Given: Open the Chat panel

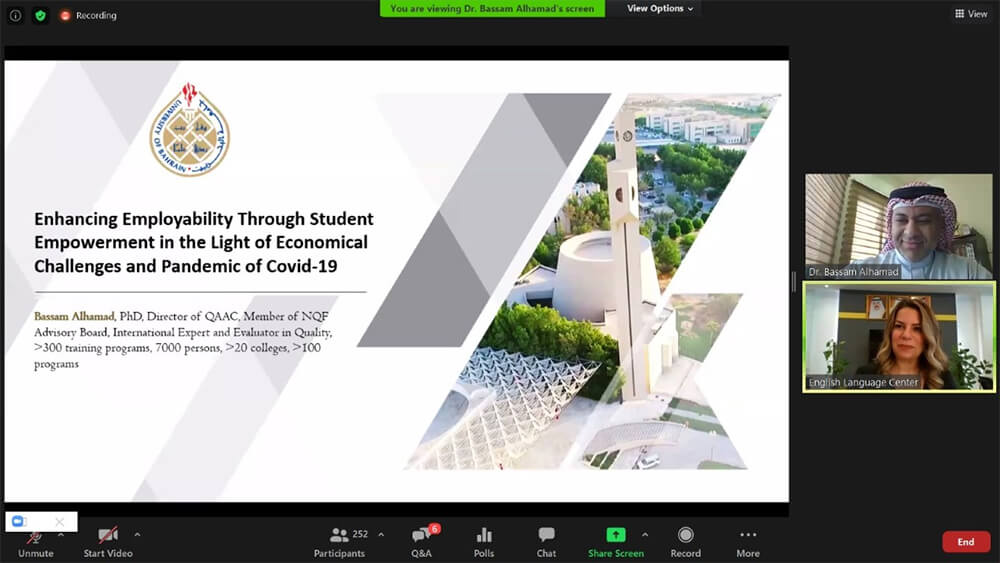Looking at the screenshot, I should (x=546, y=541).
